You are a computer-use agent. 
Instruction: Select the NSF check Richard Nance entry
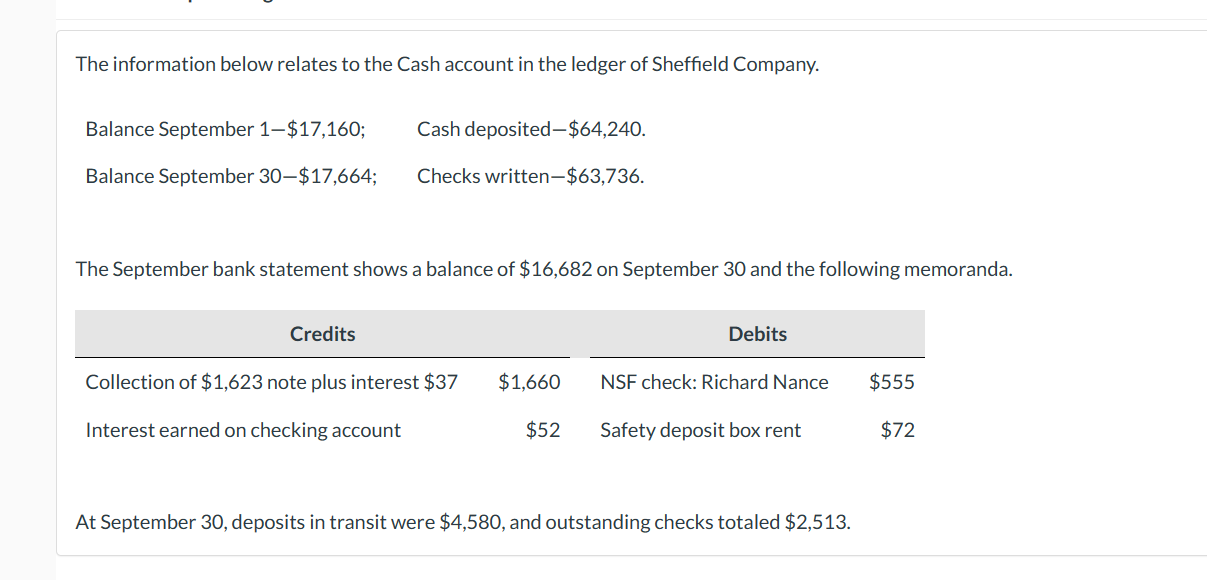point(714,382)
